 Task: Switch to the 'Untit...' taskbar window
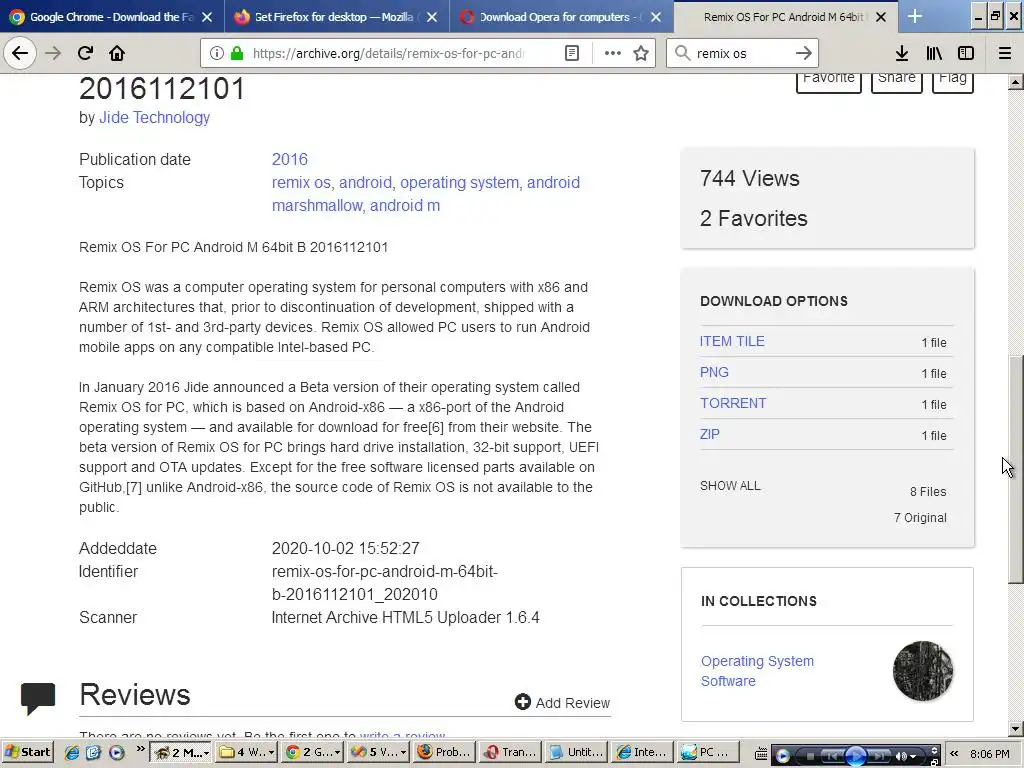[x=577, y=752]
